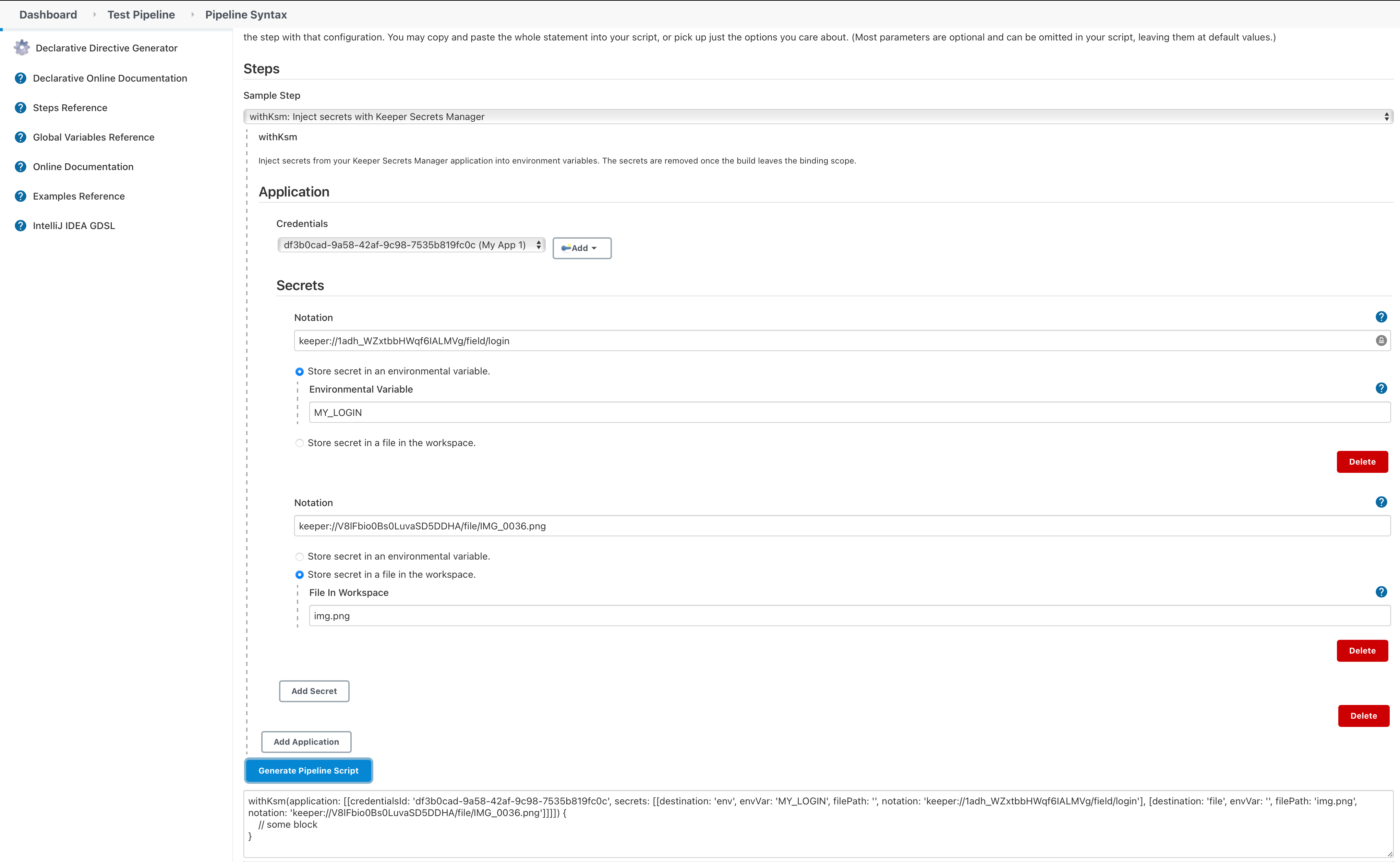Image resolution: width=1400 pixels, height=862 pixels.
Task: Click the Global Variables Reference question icon
Action: click(21, 137)
